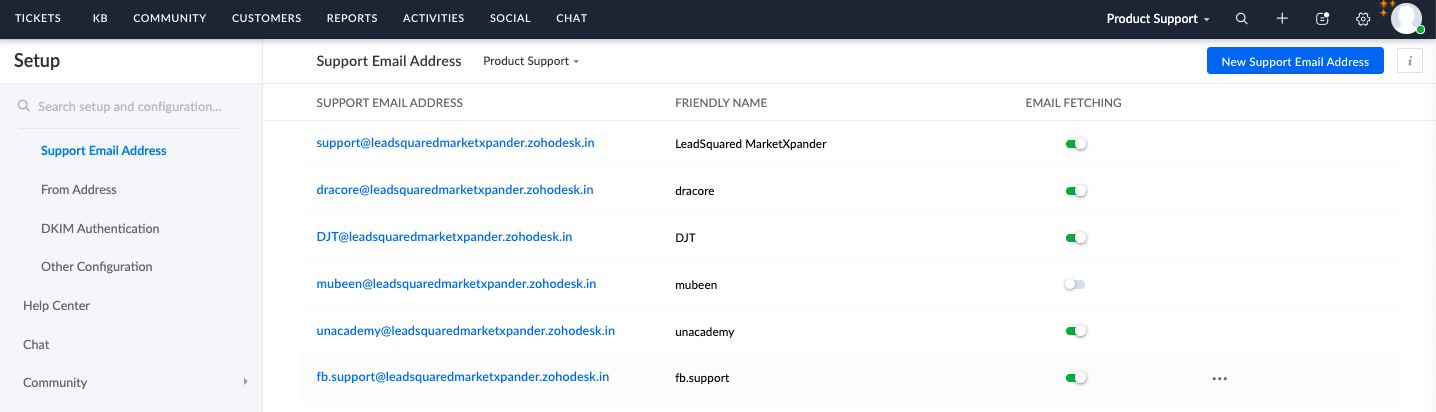
Task: Open the user profile avatar
Action: coord(1406,19)
